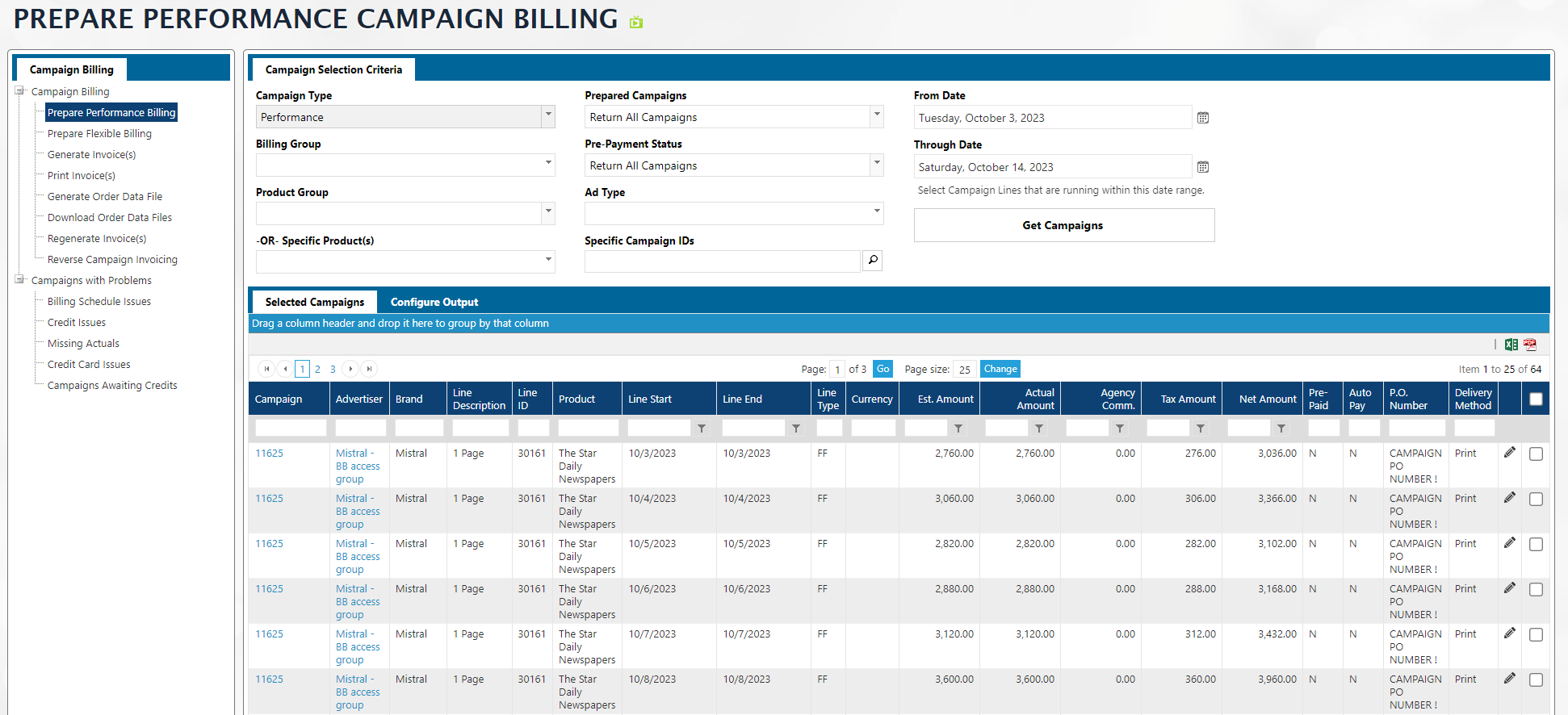The width and height of the screenshot is (1568, 715).
Task: Open the From Date calendar picker
Action: click(1202, 118)
